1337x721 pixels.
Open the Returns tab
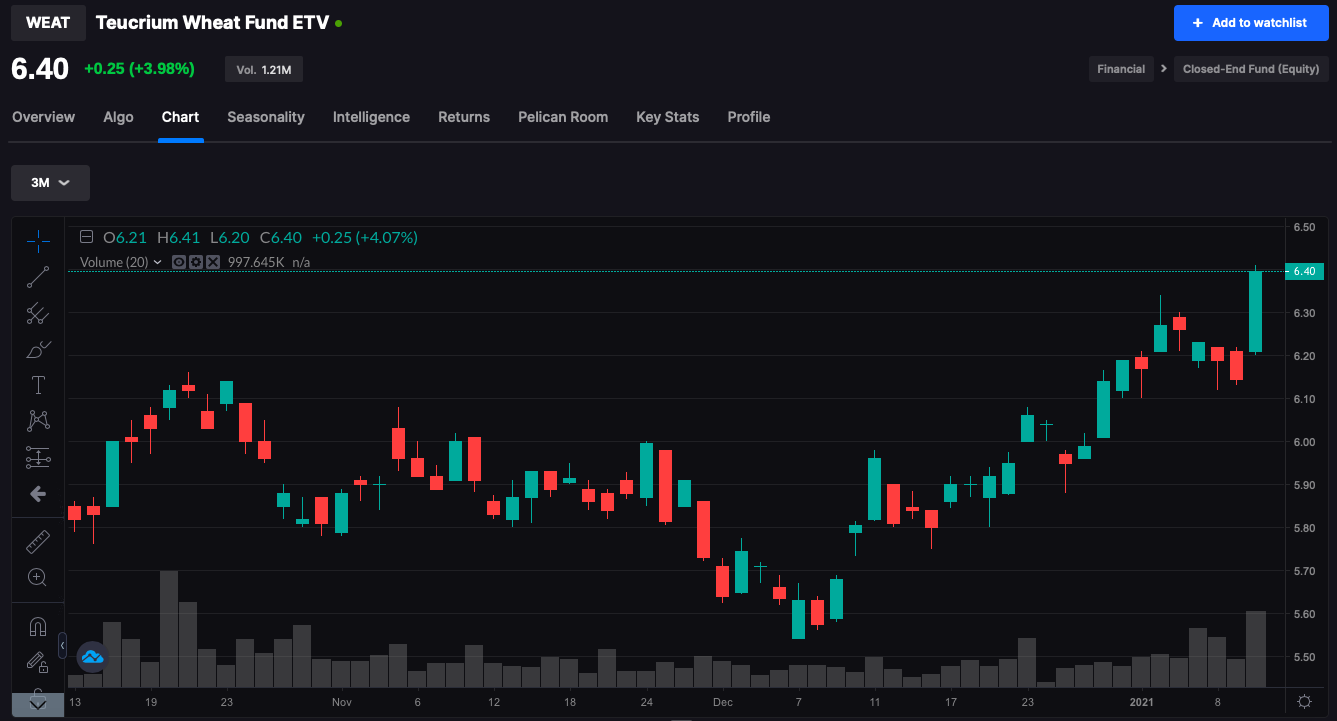point(464,117)
